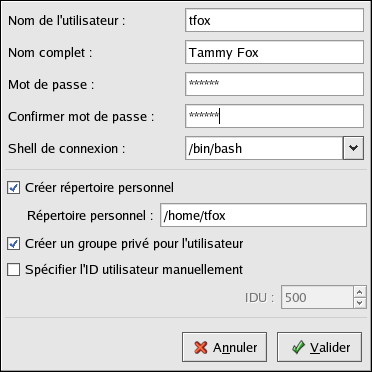Enable Spécifier l'ID utilisateur manuellement
Image resolution: width=372 pixels, height=372 pixels.
[x=14, y=269]
